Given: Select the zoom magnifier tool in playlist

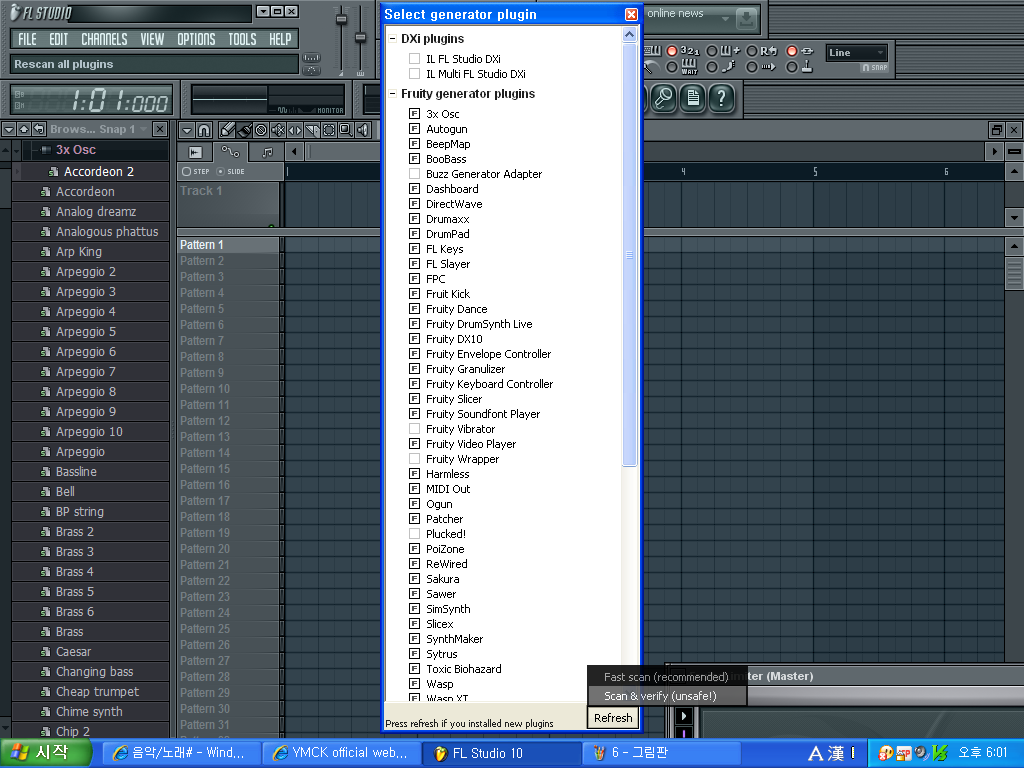Looking at the screenshot, I should 346,130.
